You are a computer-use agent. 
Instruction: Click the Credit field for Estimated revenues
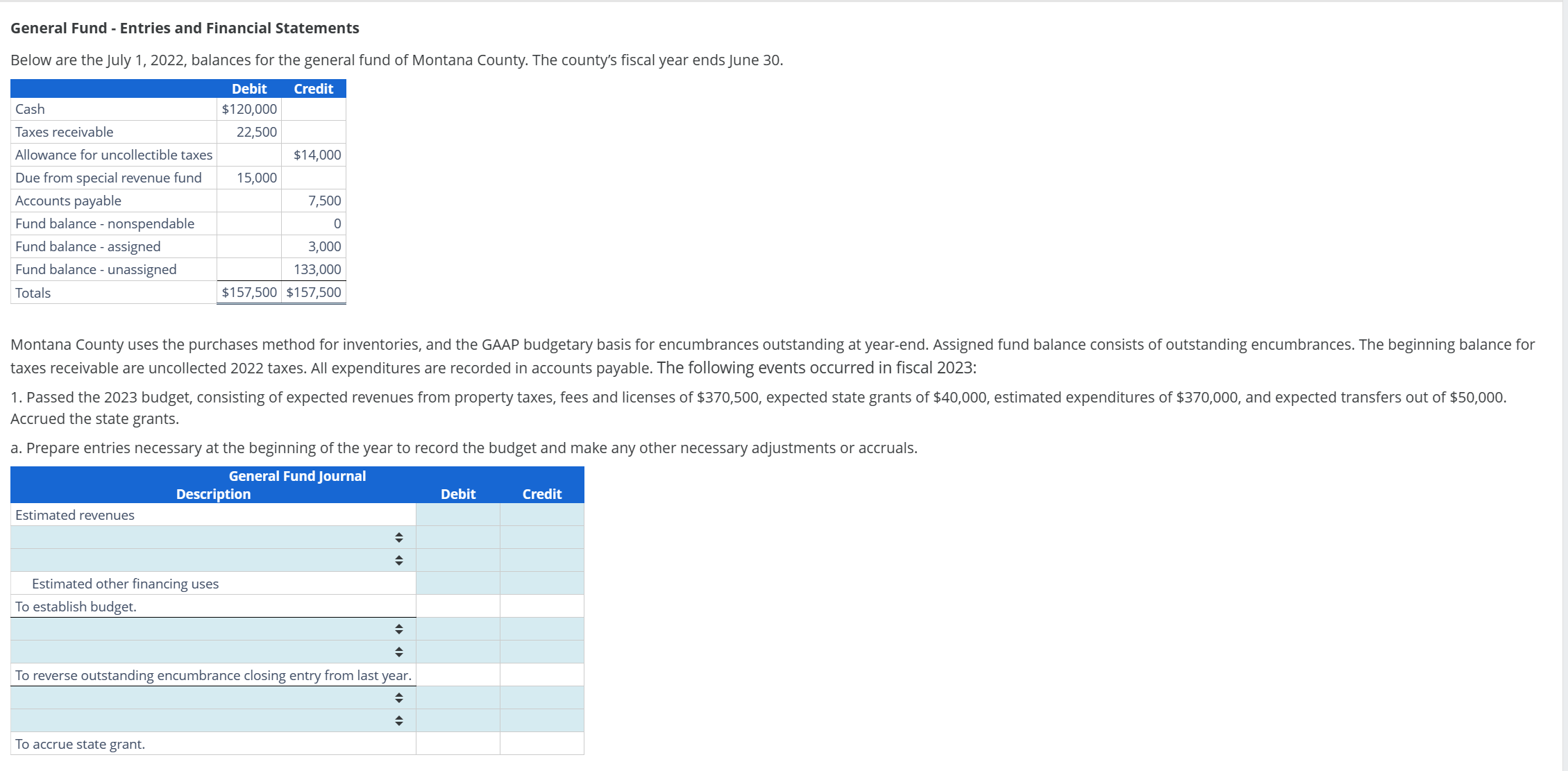point(542,514)
